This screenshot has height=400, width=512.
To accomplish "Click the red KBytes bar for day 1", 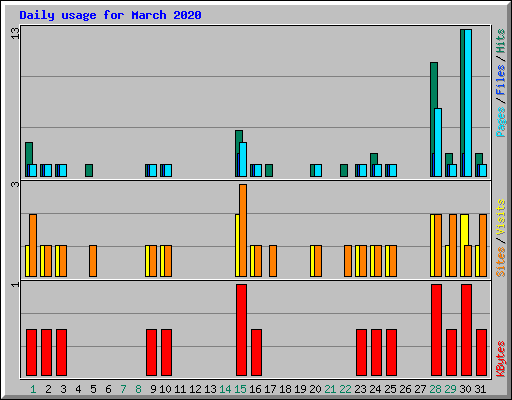I will (31, 352).
